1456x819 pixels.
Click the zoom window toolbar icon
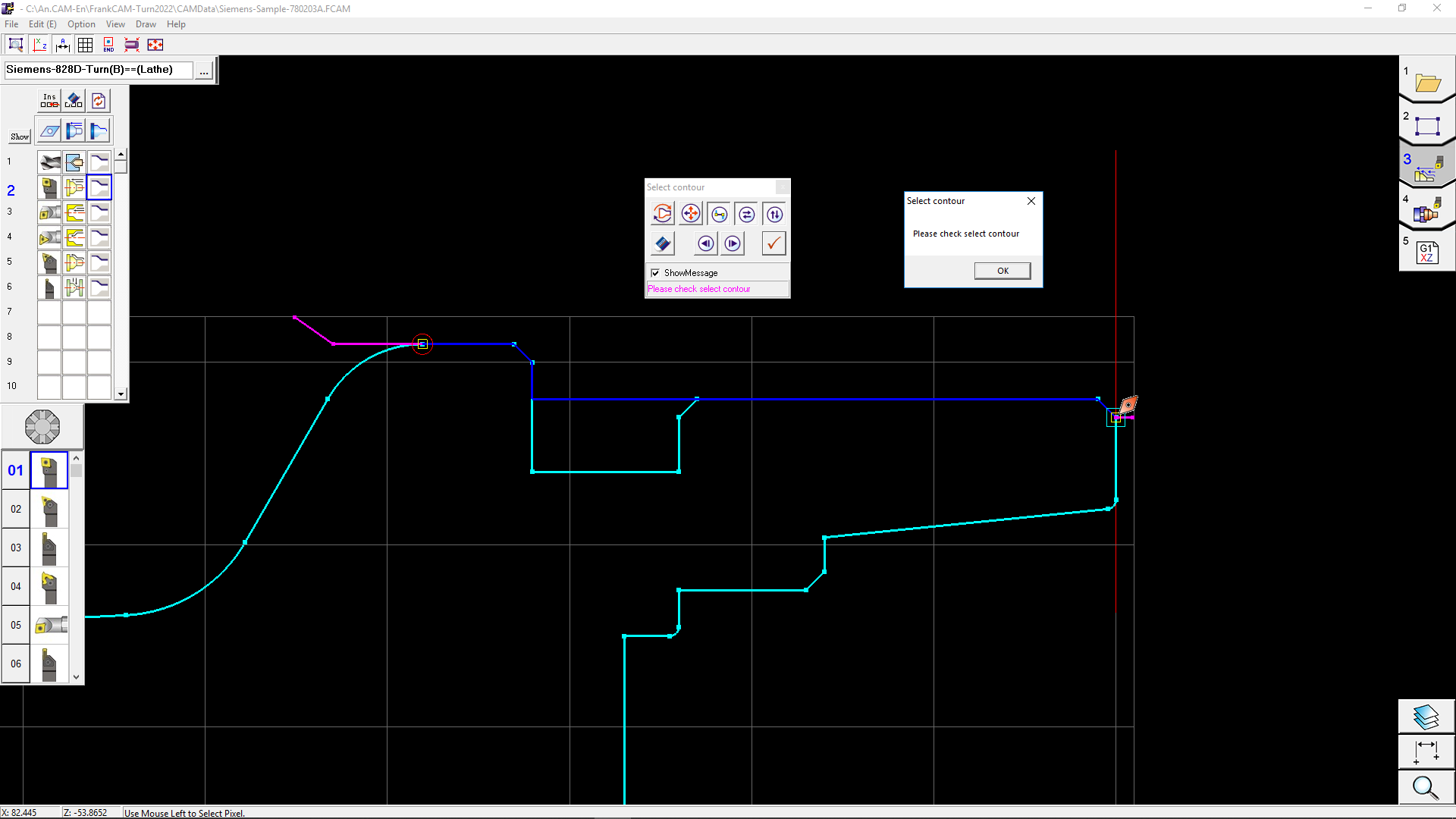point(15,45)
